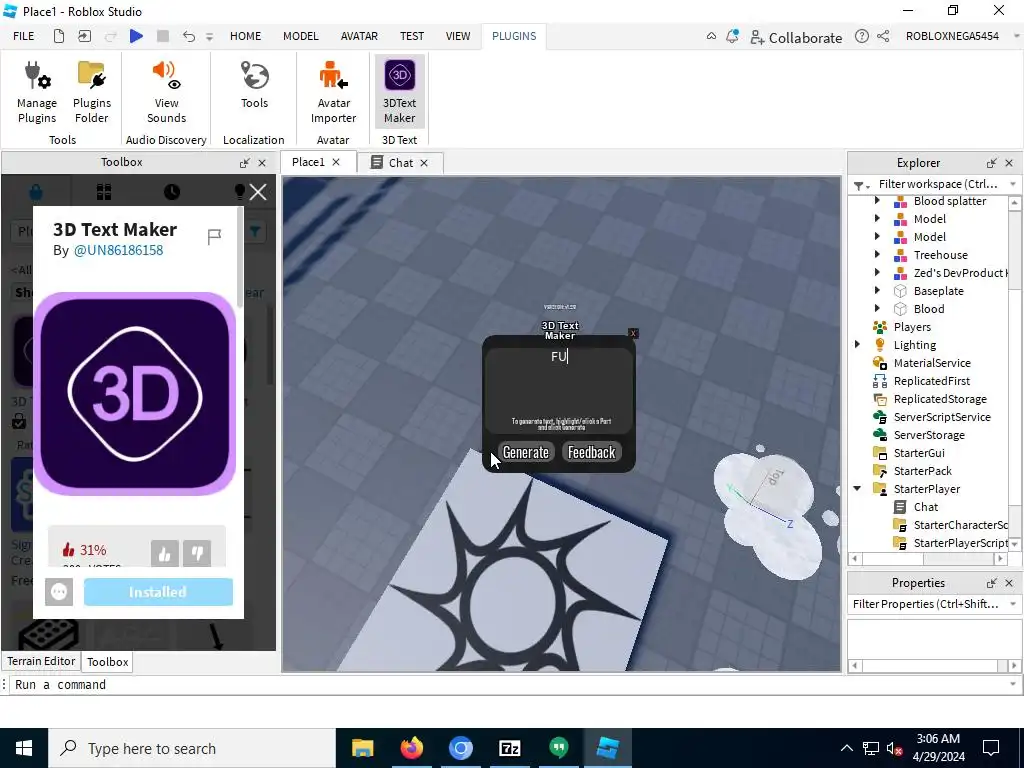Viewport: 1024px width, 768px height.
Task: Click the Generate button in plugin dialog
Action: (526, 452)
